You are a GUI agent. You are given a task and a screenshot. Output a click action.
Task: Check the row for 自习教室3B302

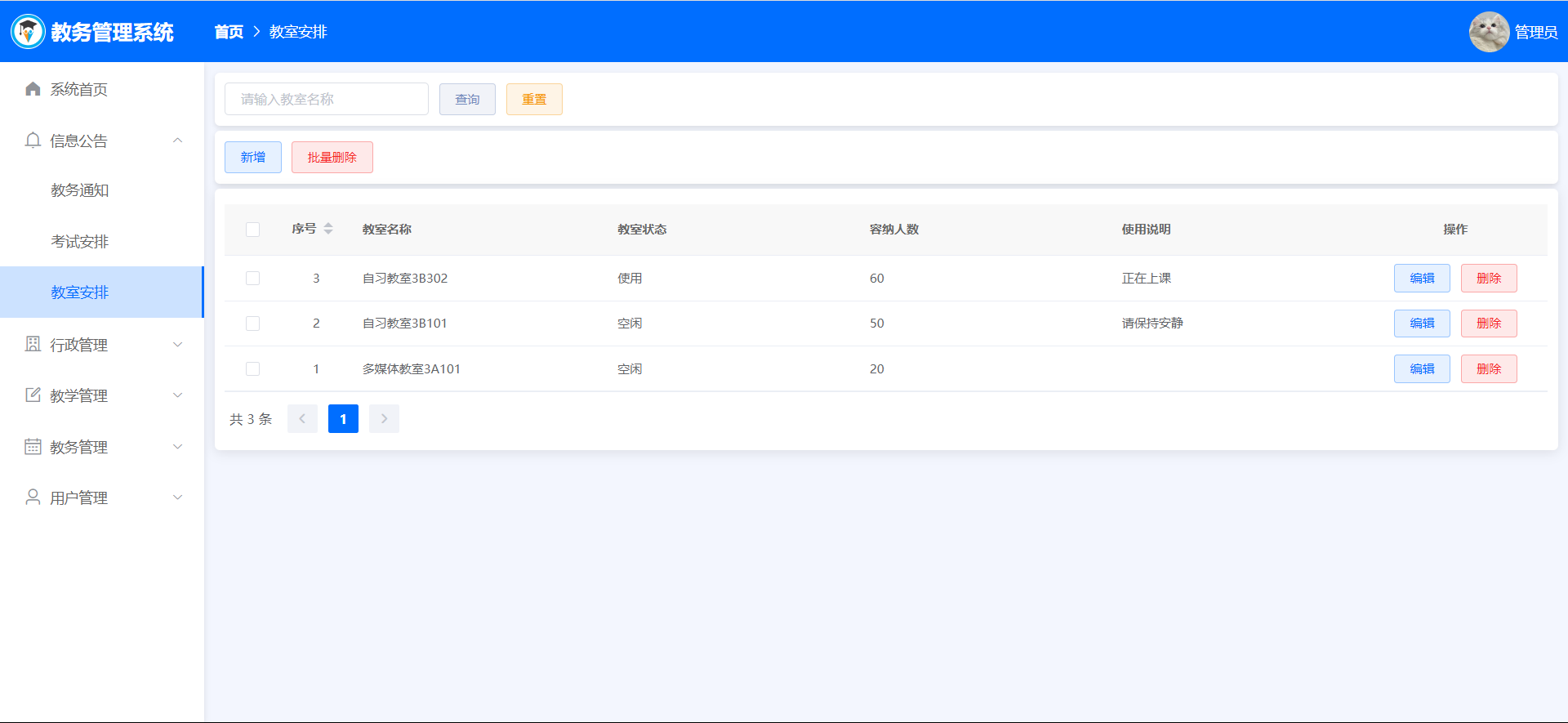tap(252, 279)
